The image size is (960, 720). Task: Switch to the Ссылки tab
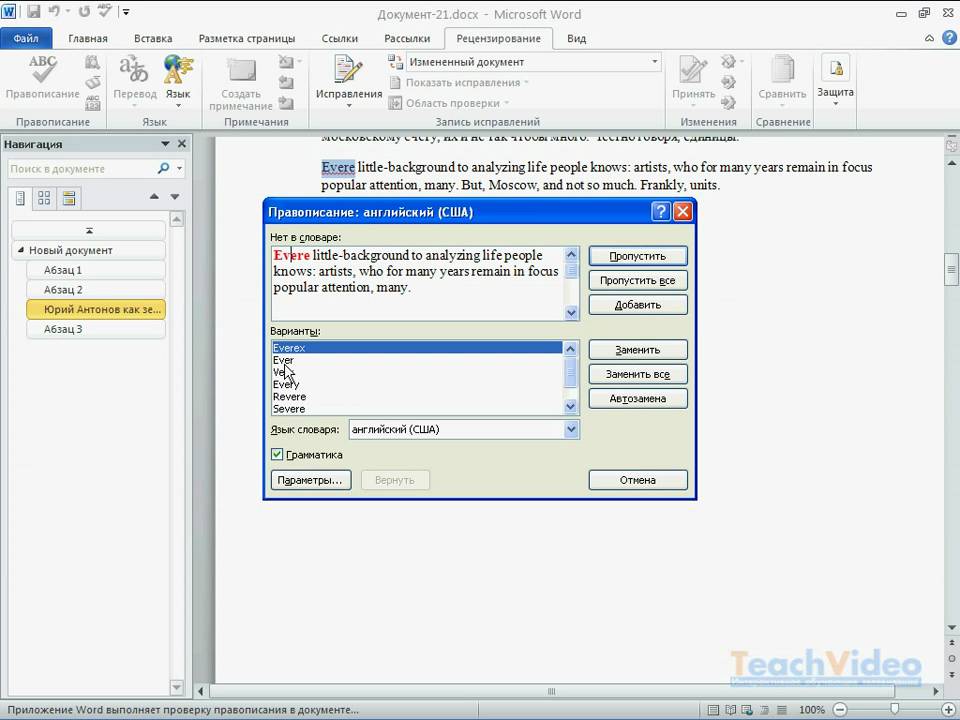tap(340, 38)
